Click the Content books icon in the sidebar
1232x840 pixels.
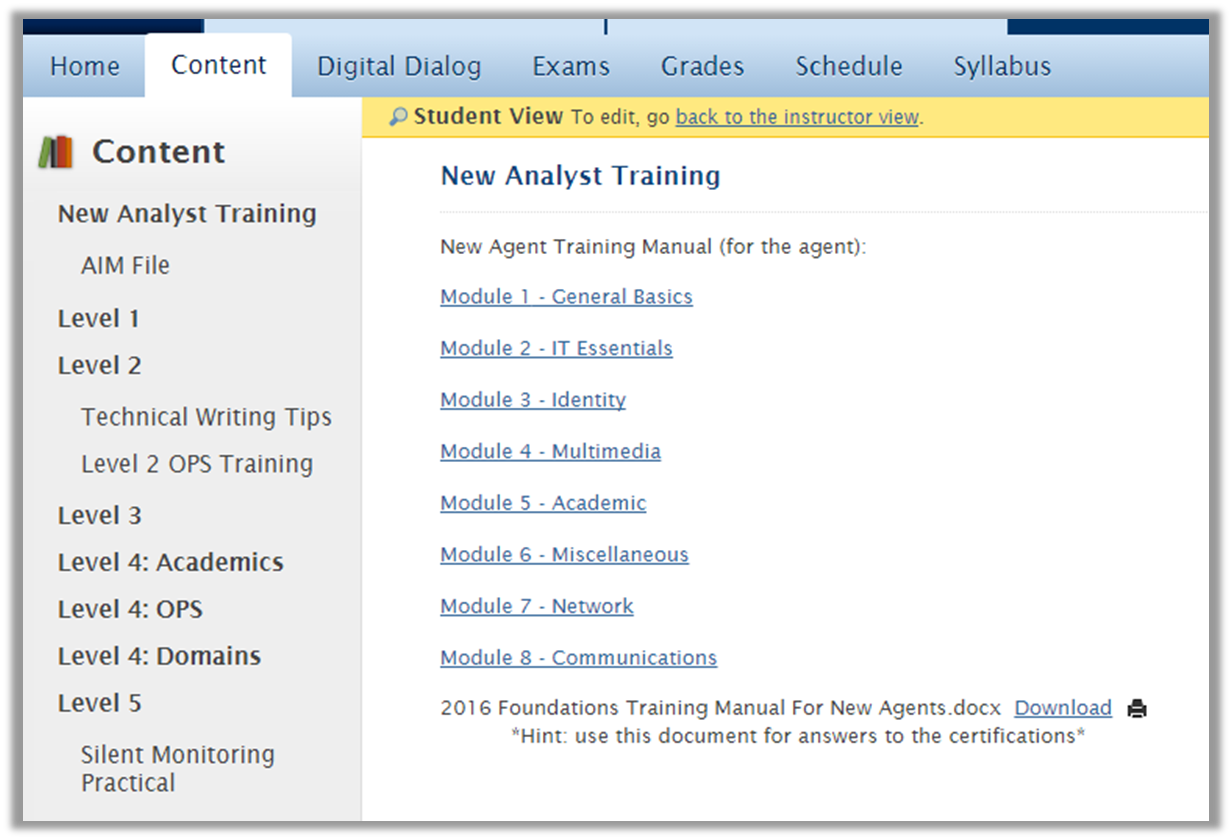(56, 152)
